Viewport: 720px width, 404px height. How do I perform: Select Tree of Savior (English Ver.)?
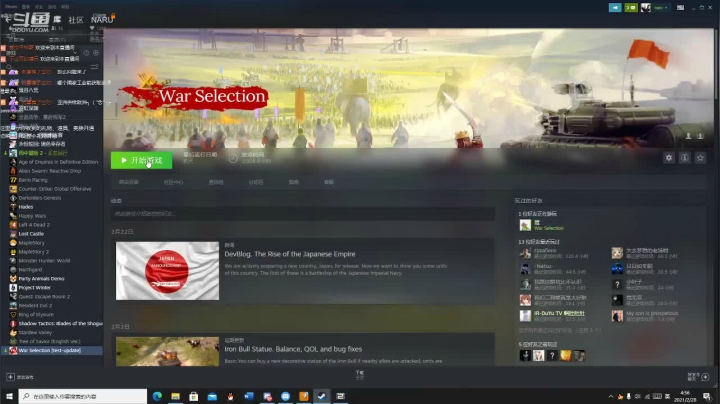coord(49,341)
